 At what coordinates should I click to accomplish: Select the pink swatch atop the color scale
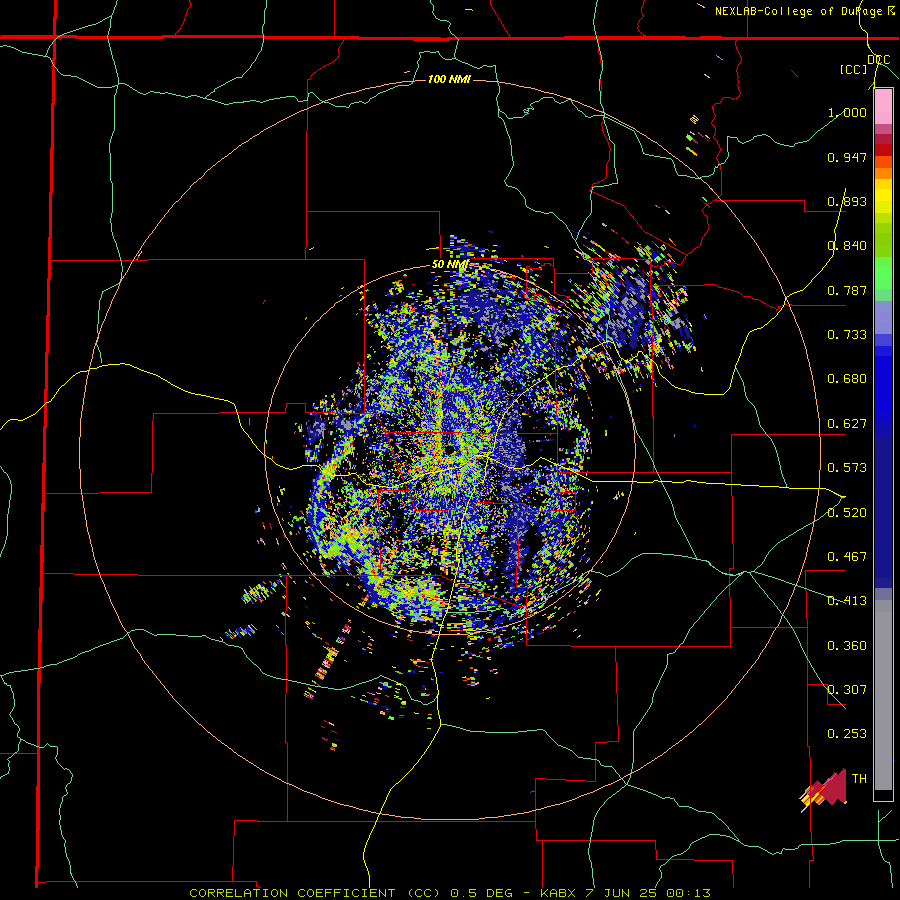pos(883,106)
